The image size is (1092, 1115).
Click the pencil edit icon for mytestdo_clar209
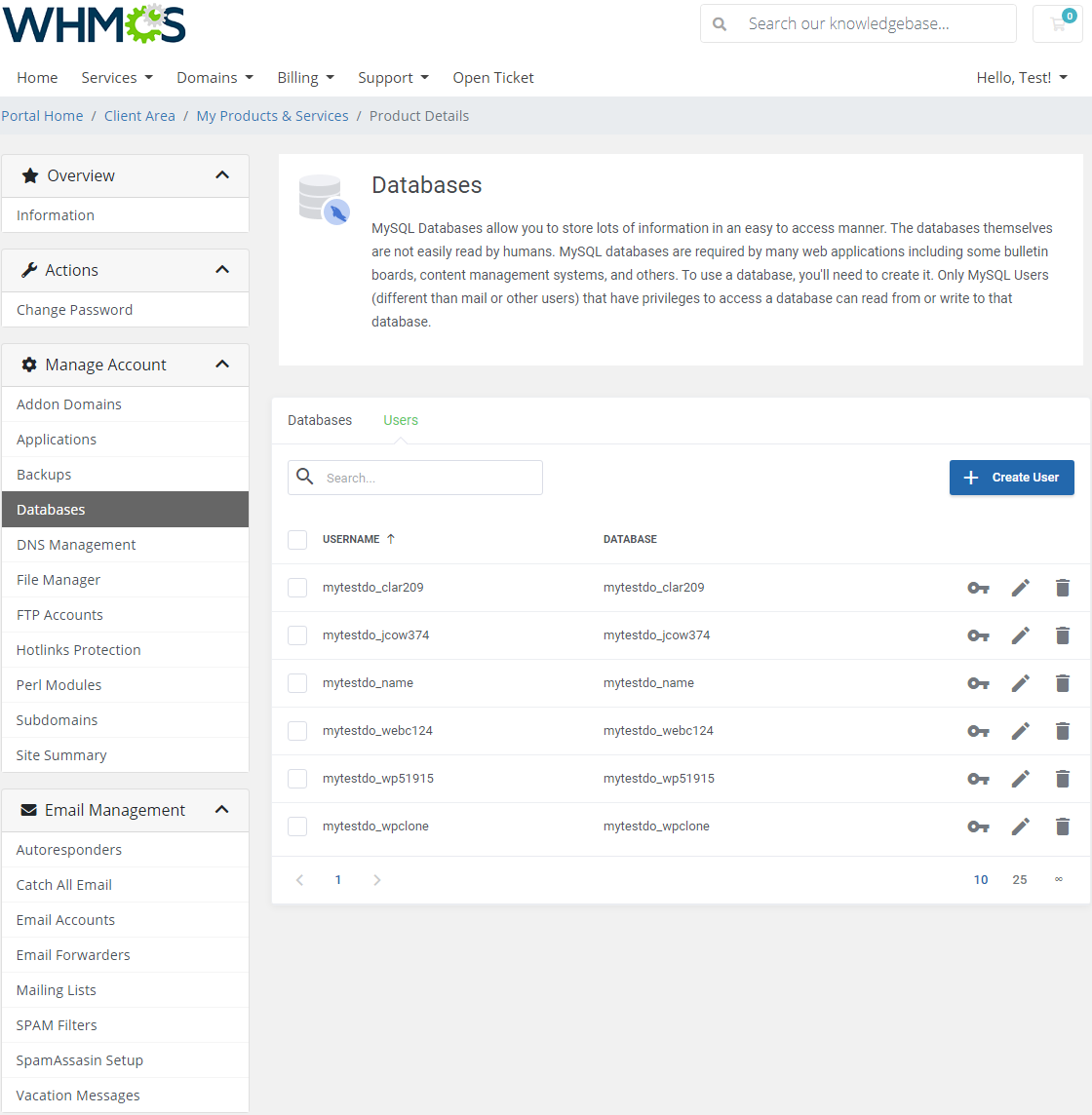click(x=1020, y=588)
